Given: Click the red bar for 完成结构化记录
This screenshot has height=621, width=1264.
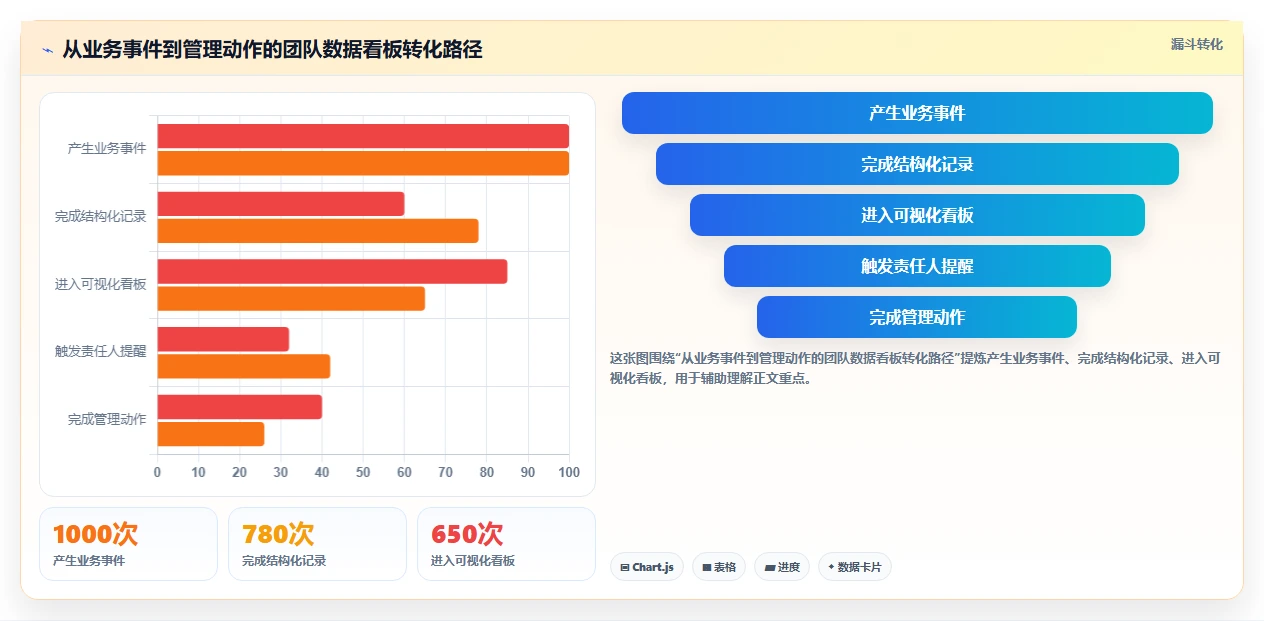Looking at the screenshot, I should click(281, 204).
